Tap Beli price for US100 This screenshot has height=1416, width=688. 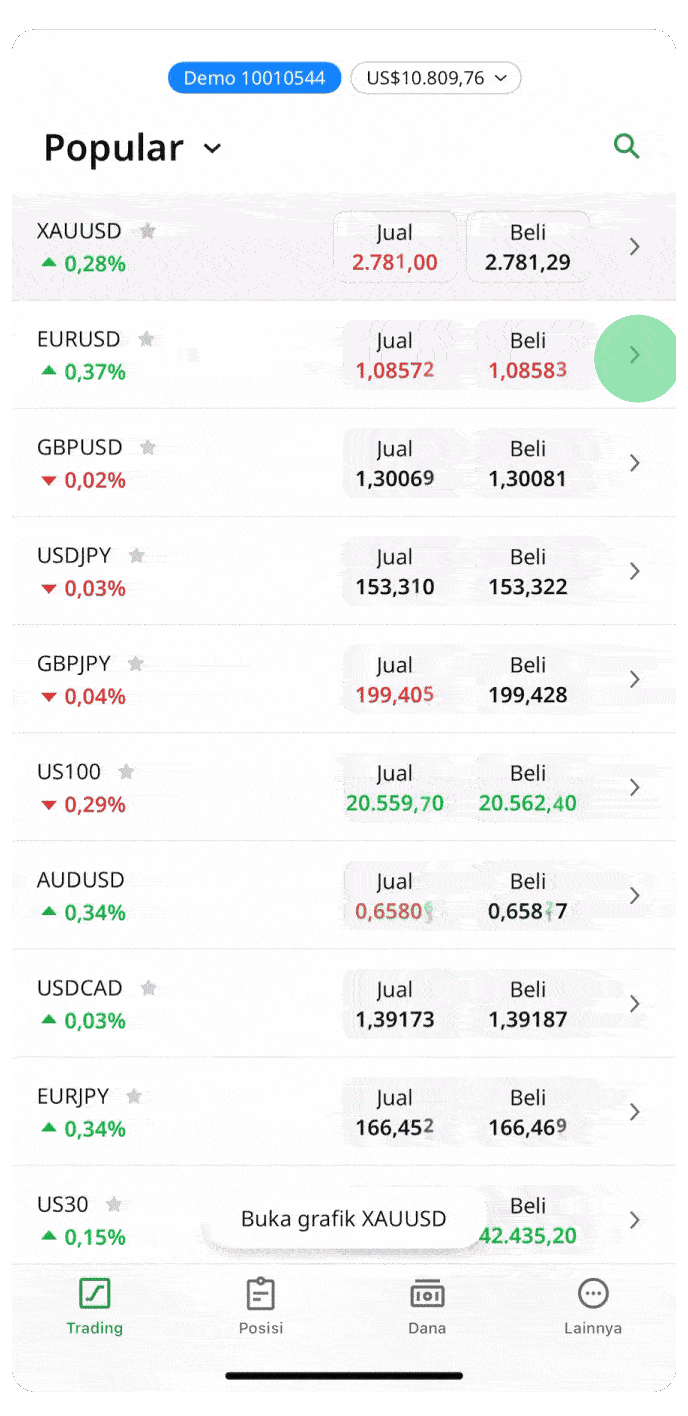pyautogui.click(x=528, y=788)
